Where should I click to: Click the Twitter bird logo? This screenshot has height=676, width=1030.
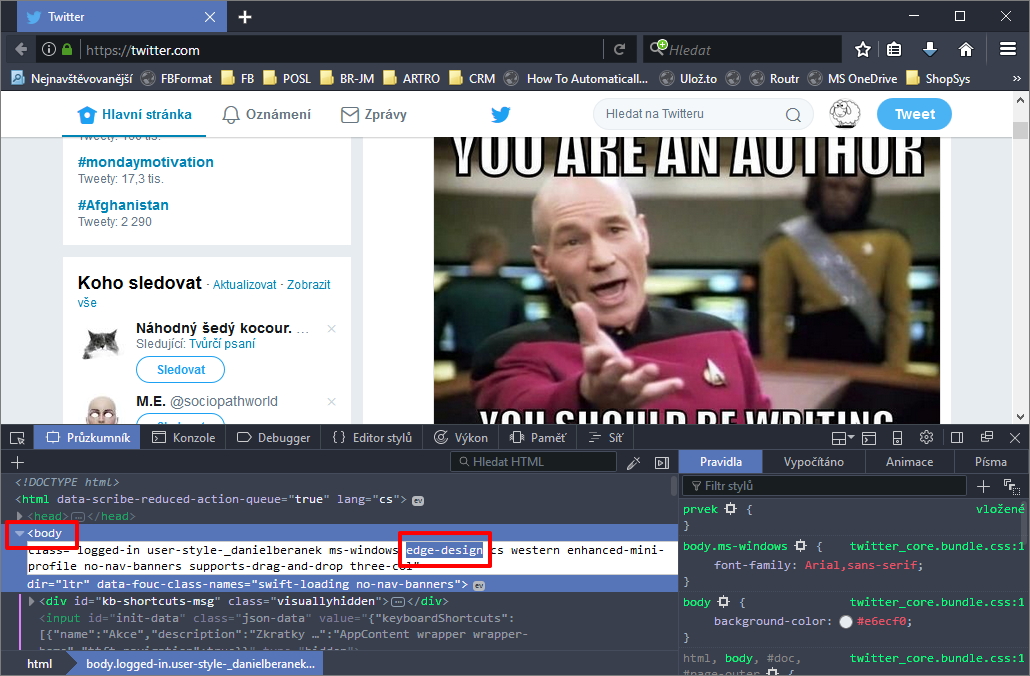coord(501,114)
